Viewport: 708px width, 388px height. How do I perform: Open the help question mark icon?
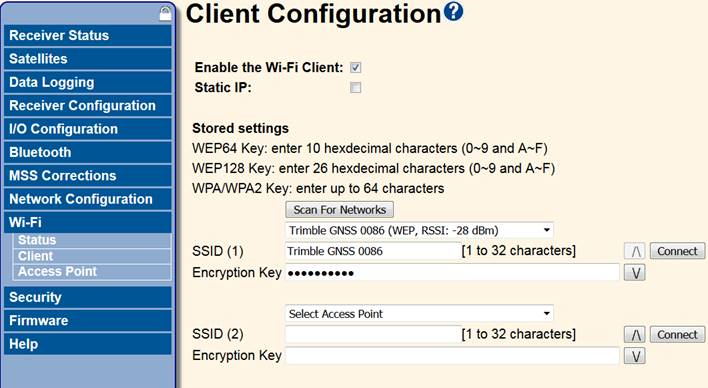pyautogui.click(x=453, y=11)
